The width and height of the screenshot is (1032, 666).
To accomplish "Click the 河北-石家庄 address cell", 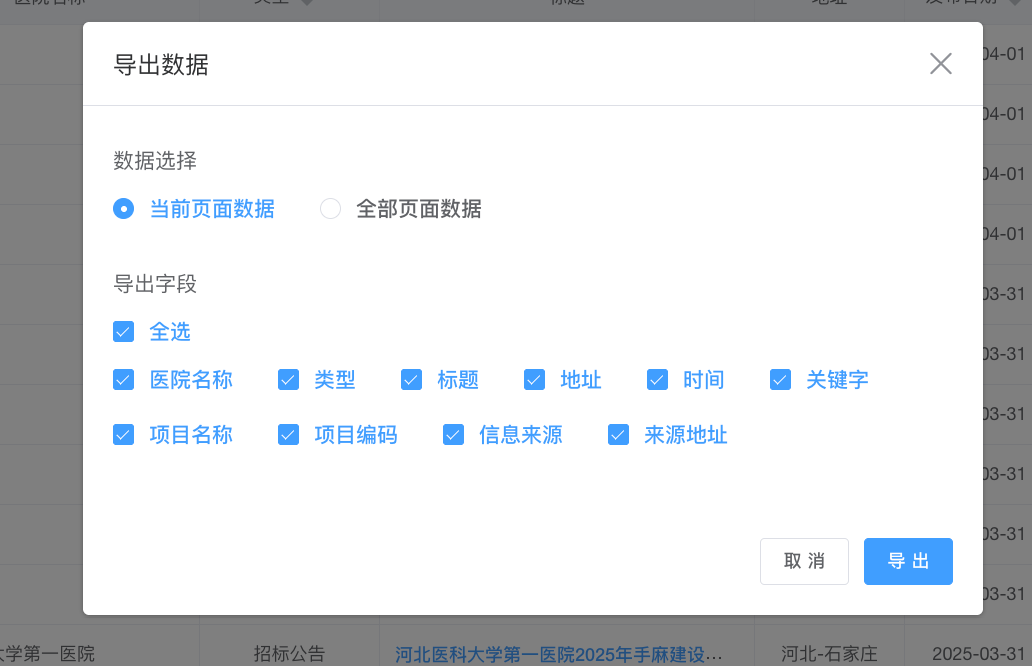I will pyautogui.click(x=828, y=655).
